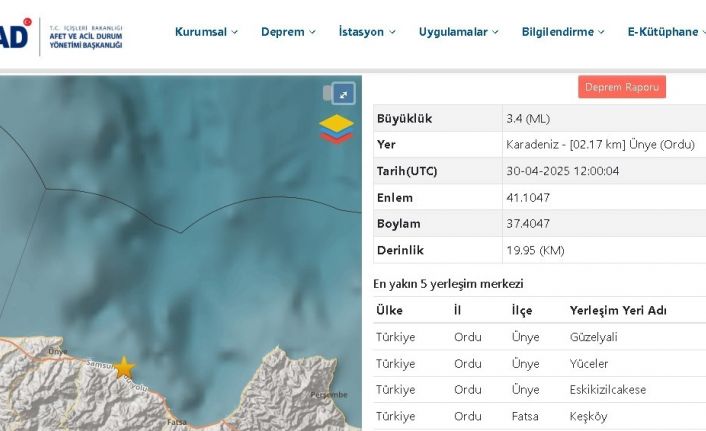Open the Uygulamalar menu

tap(459, 32)
